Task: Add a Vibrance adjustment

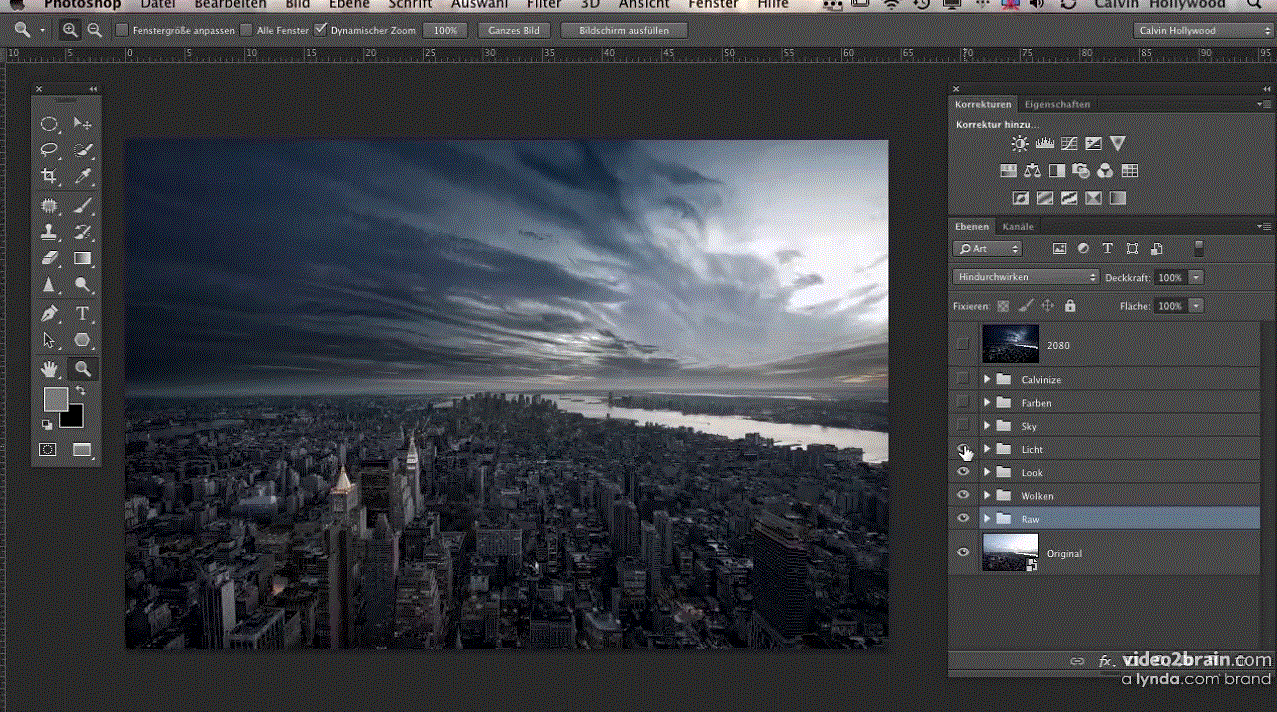Action: click(1118, 144)
